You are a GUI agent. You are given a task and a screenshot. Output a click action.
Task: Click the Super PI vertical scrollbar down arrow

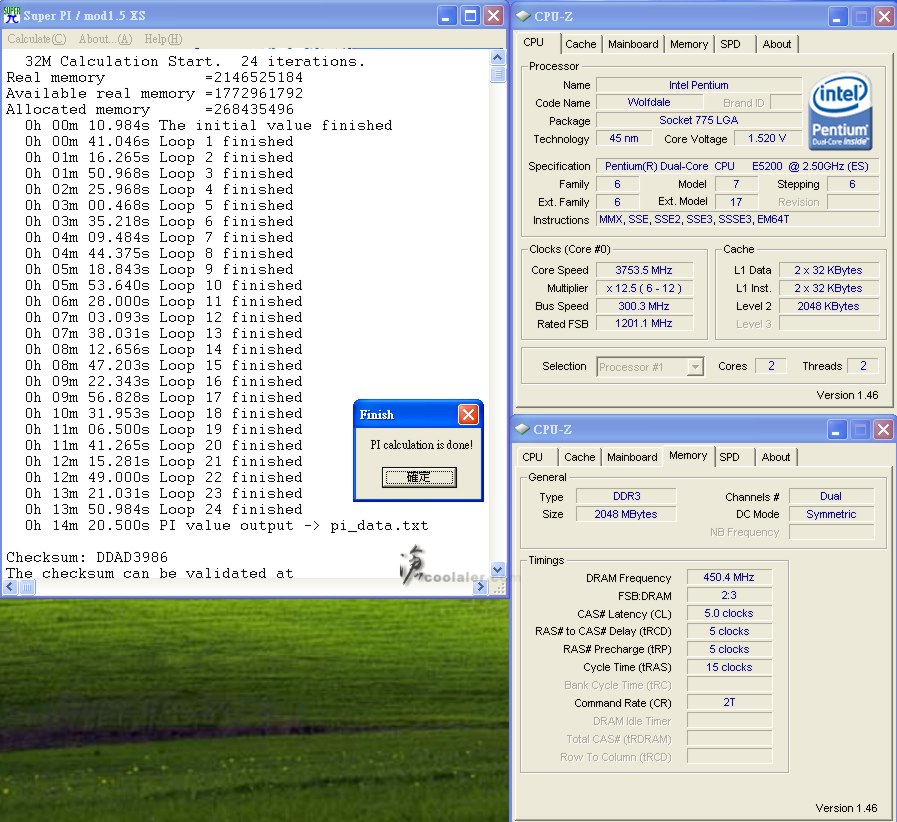[x=498, y=570]
